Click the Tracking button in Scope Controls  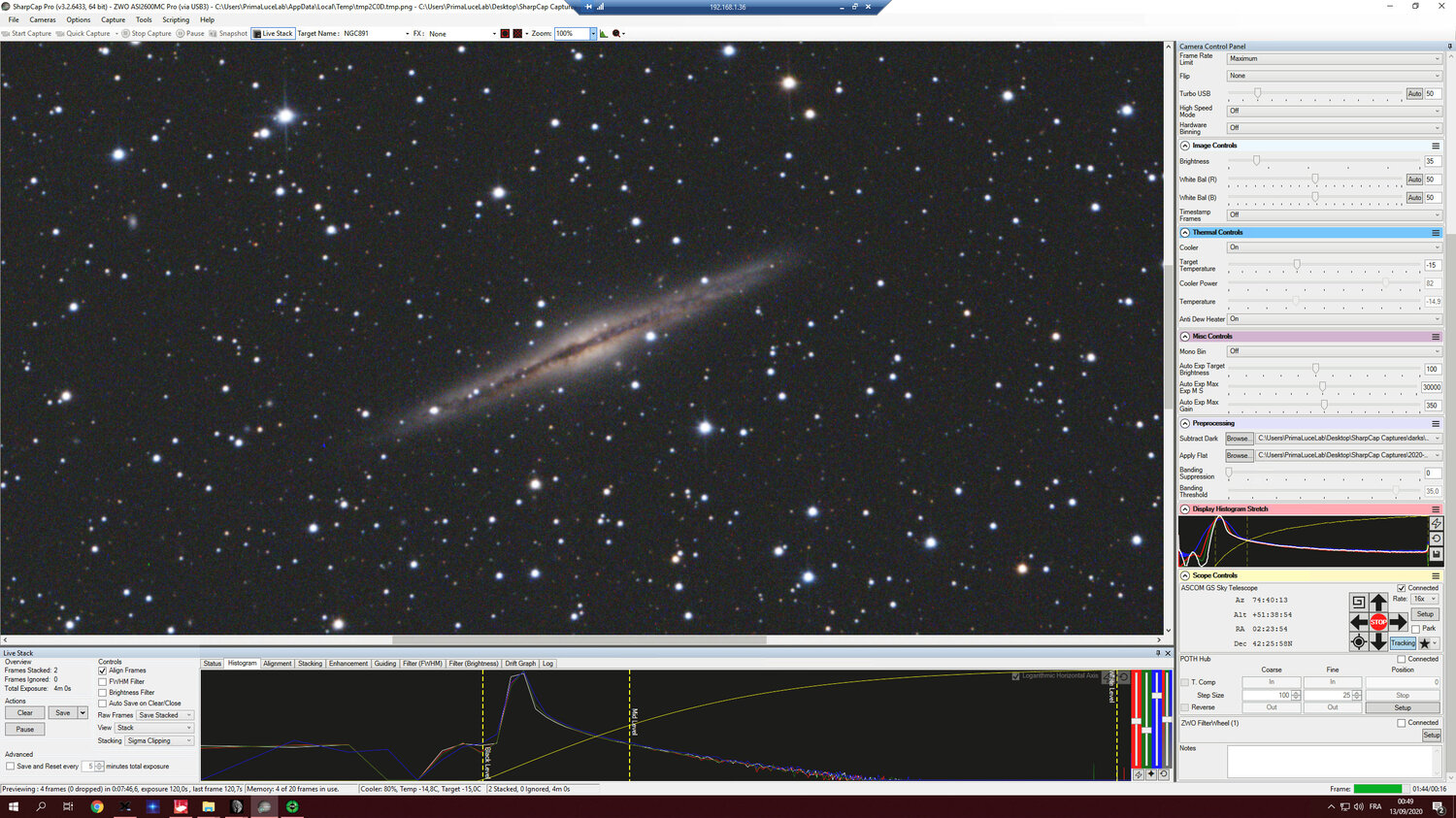1403,643
